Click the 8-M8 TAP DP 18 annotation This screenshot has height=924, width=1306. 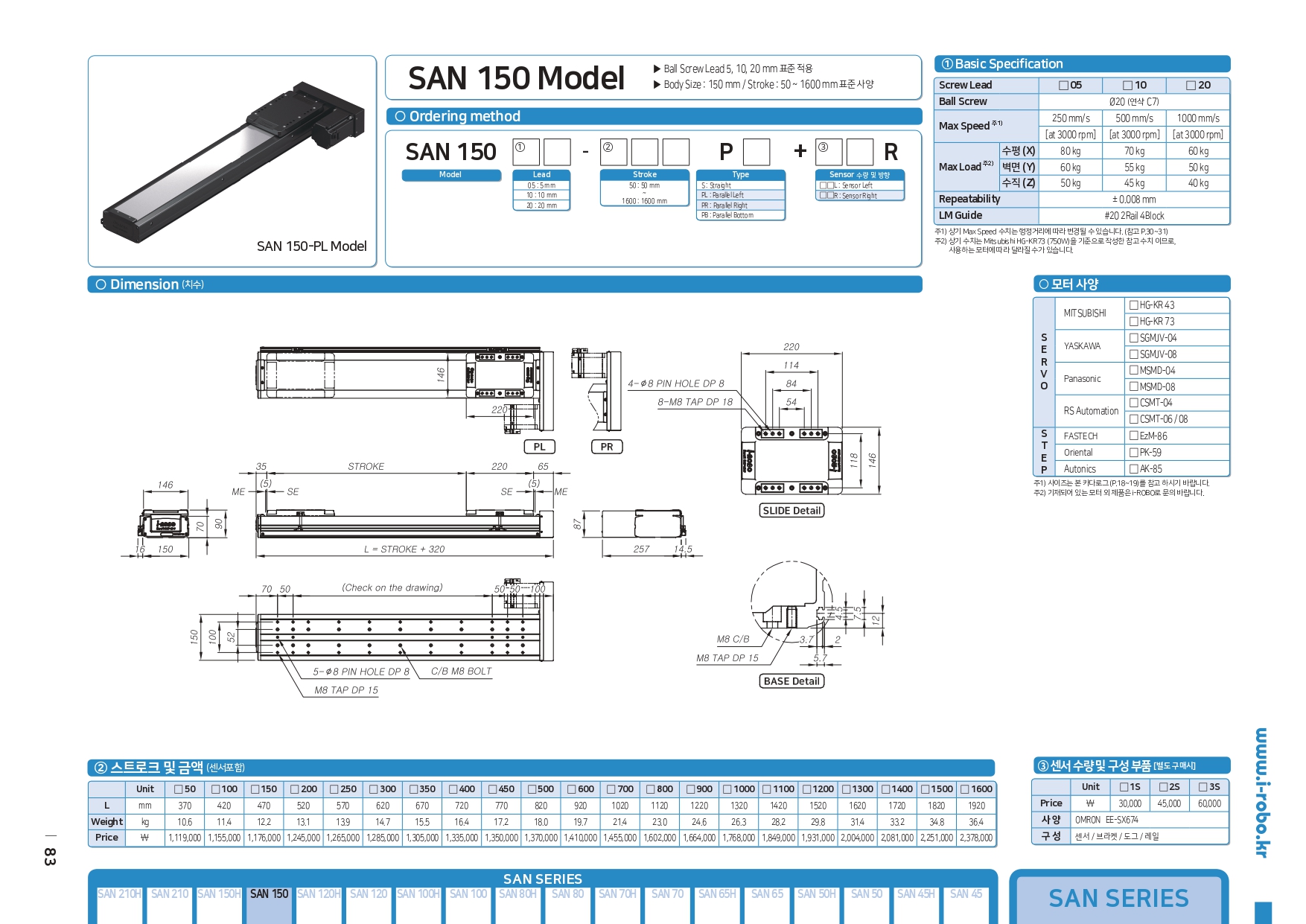pos(695,402)
